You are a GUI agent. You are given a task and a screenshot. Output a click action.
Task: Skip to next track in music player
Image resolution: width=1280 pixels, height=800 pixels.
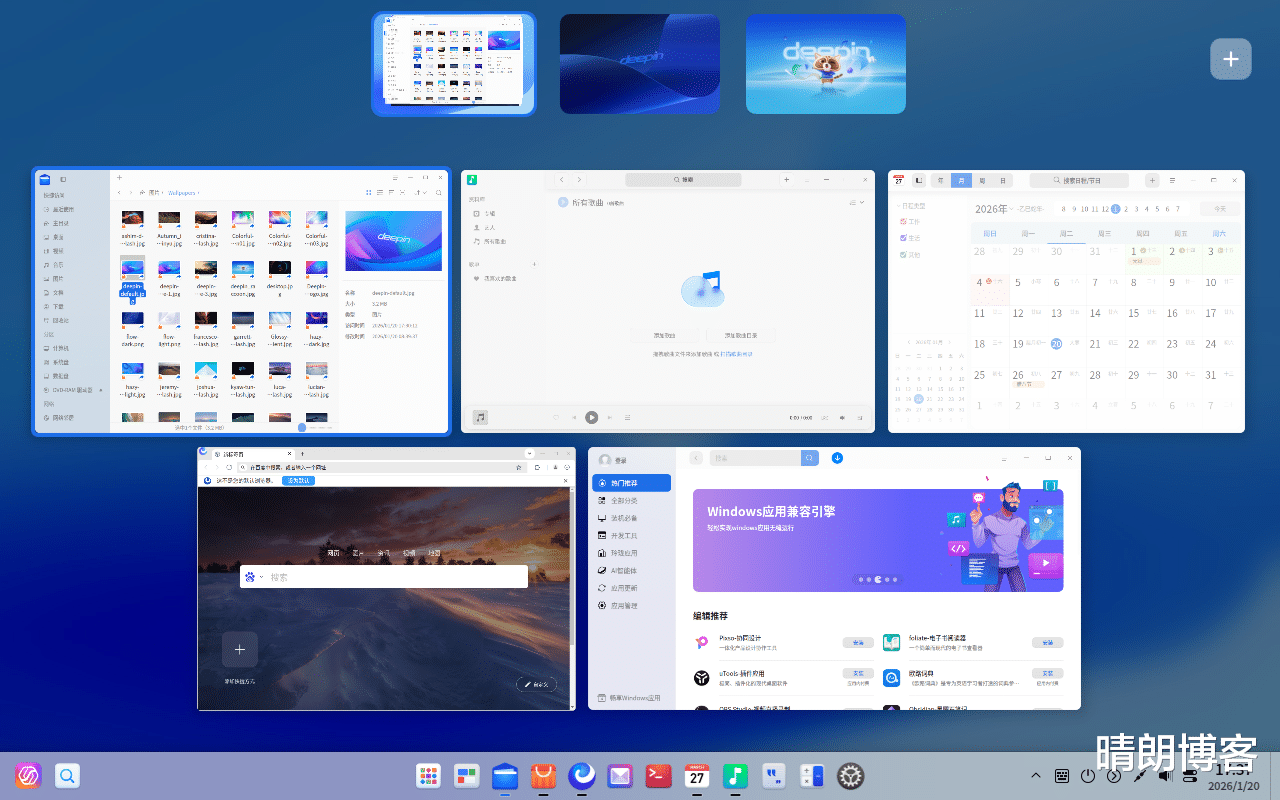pos(609,417)
